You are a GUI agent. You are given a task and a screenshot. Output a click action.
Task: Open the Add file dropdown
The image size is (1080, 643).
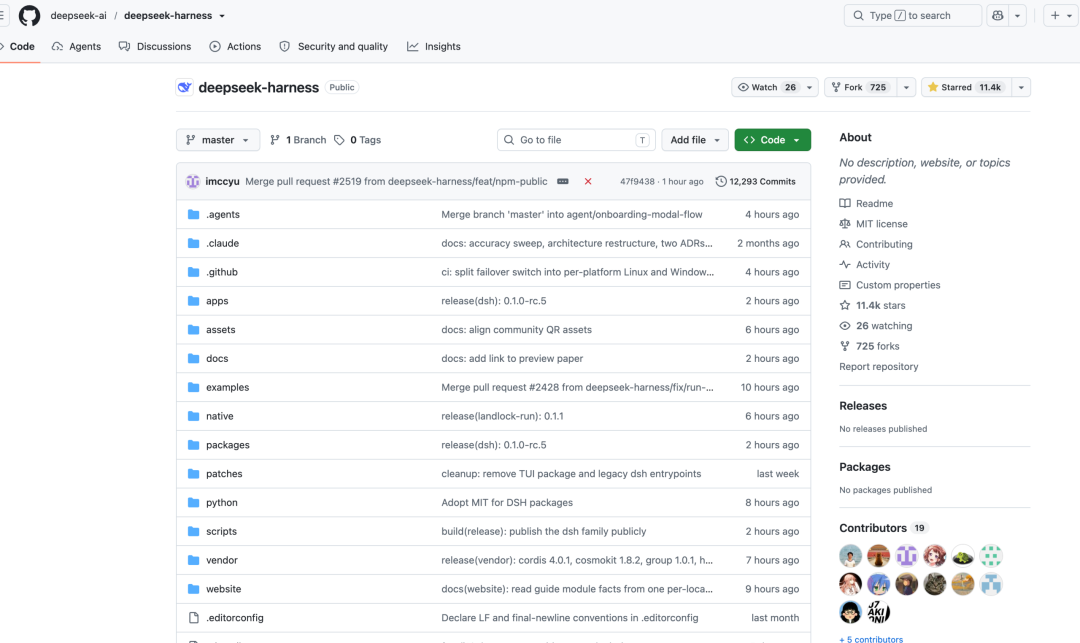tap(694, 140)
